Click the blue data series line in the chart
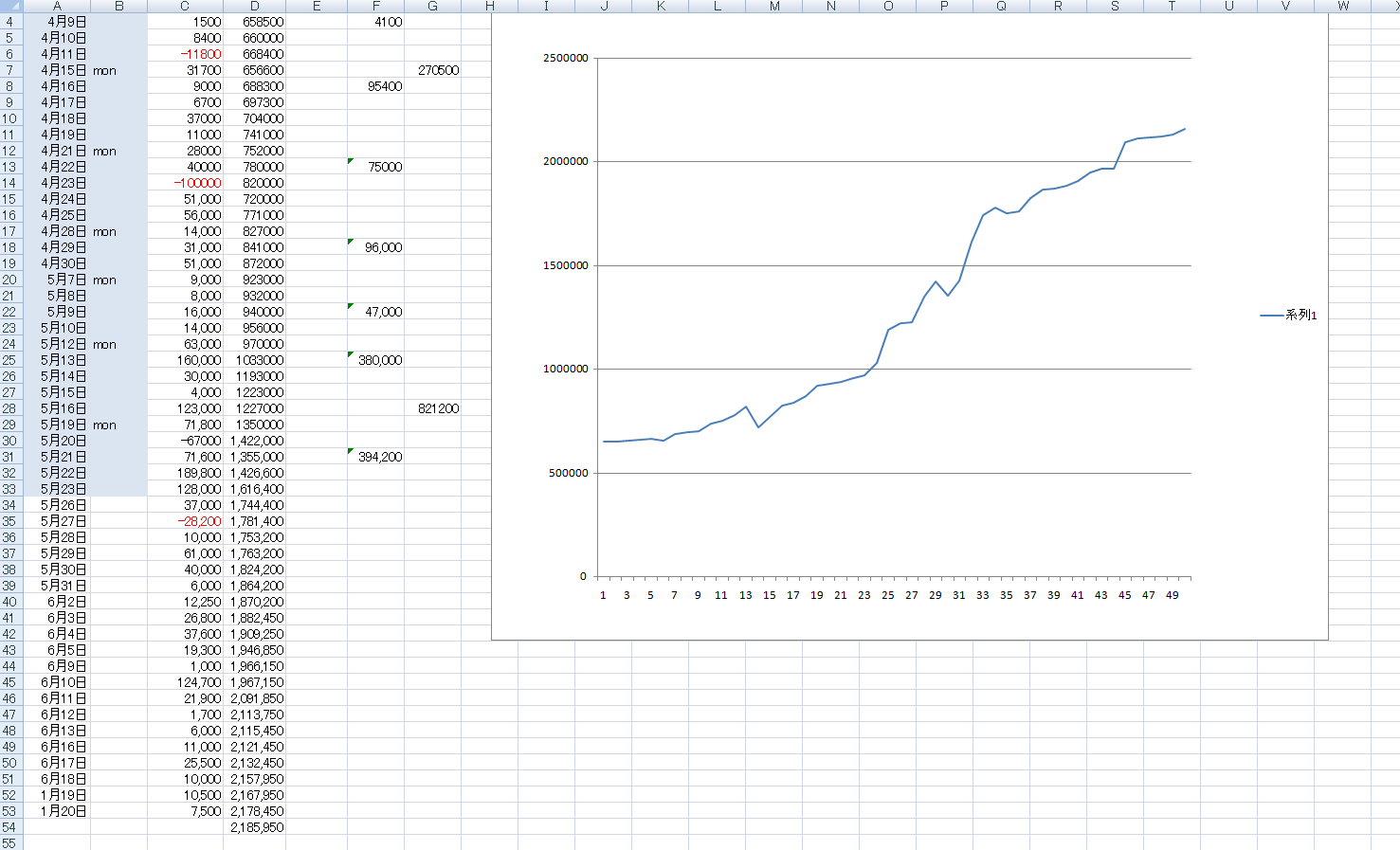 pyautogui.click(x=972, y=243)
